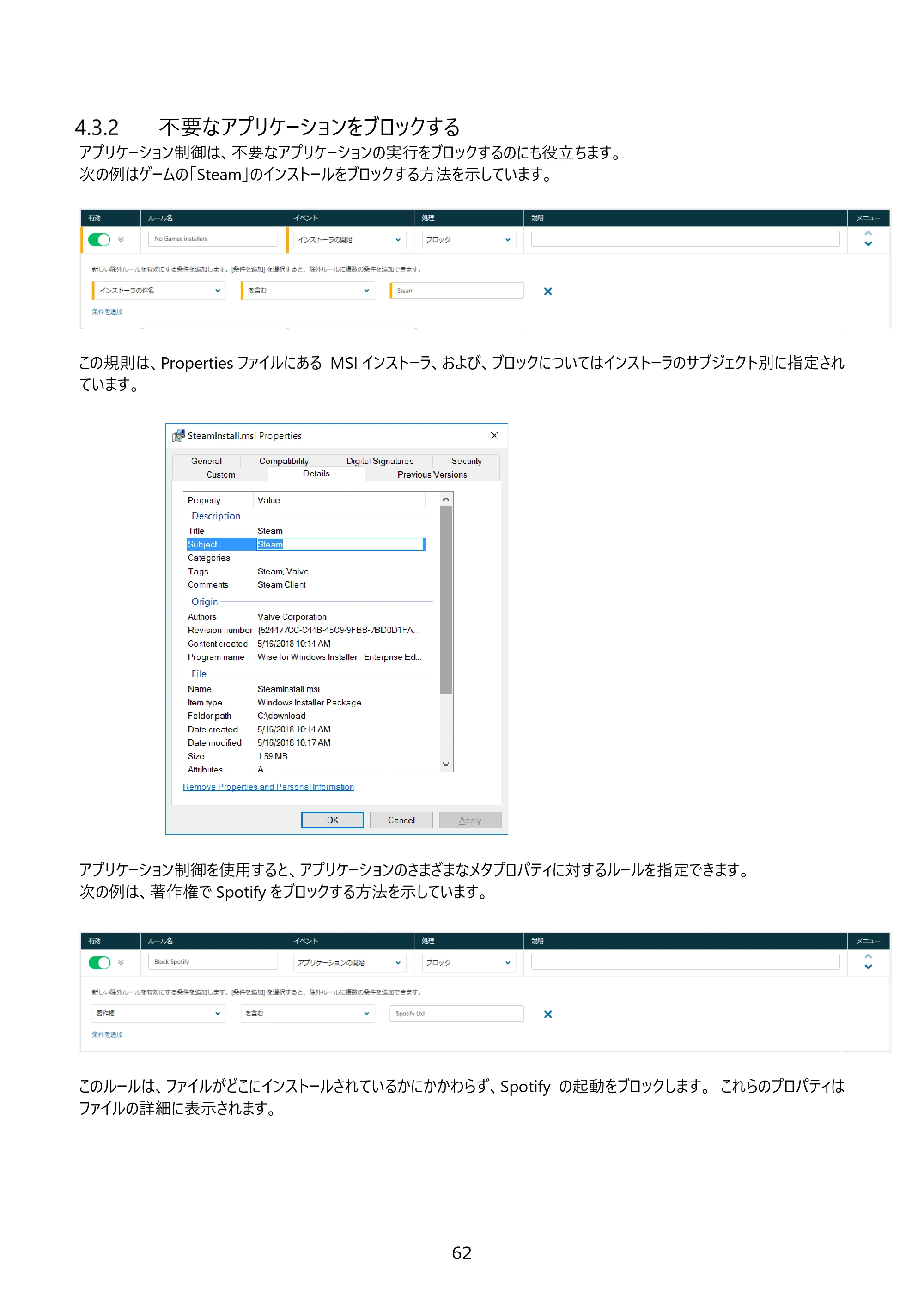Move No Games installers rule down
924x1307 pixels.
(x=868, y=244)
